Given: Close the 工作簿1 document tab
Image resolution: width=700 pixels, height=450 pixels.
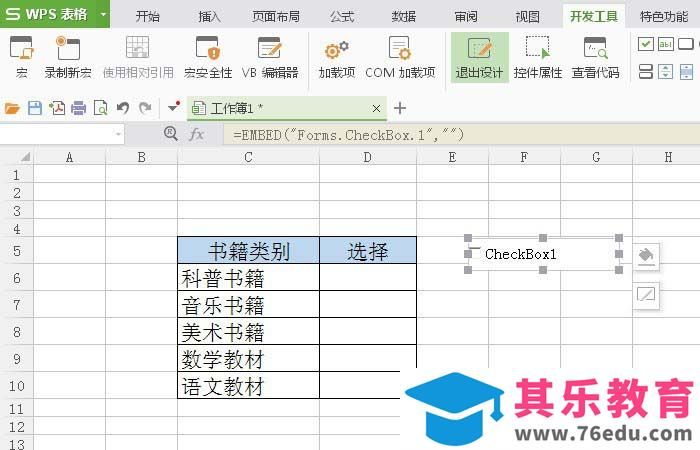Looking at the screenshot, I should point(376,108).
